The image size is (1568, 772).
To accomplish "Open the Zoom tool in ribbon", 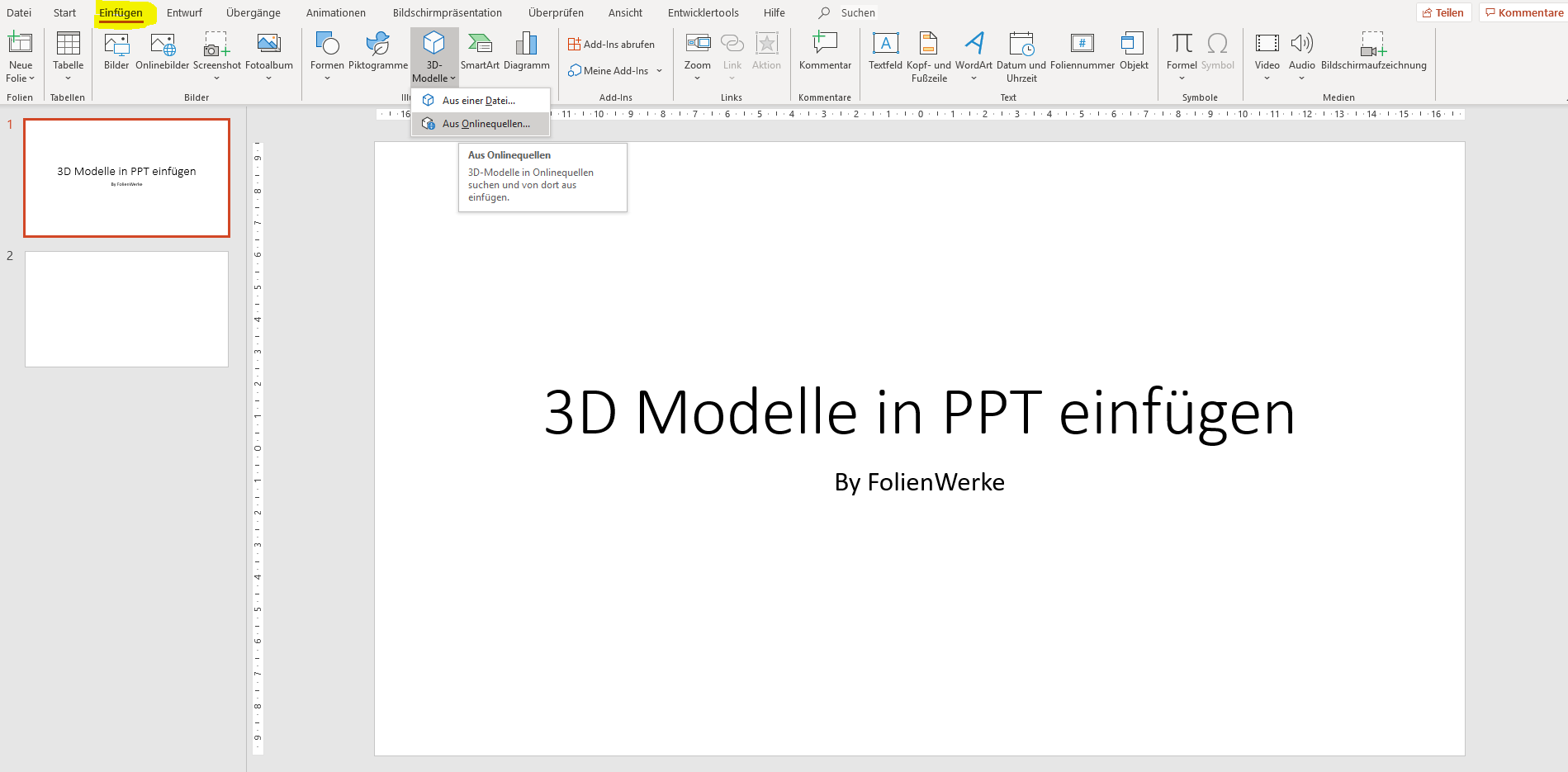I will pyautogui.click(x=698, y=43).
